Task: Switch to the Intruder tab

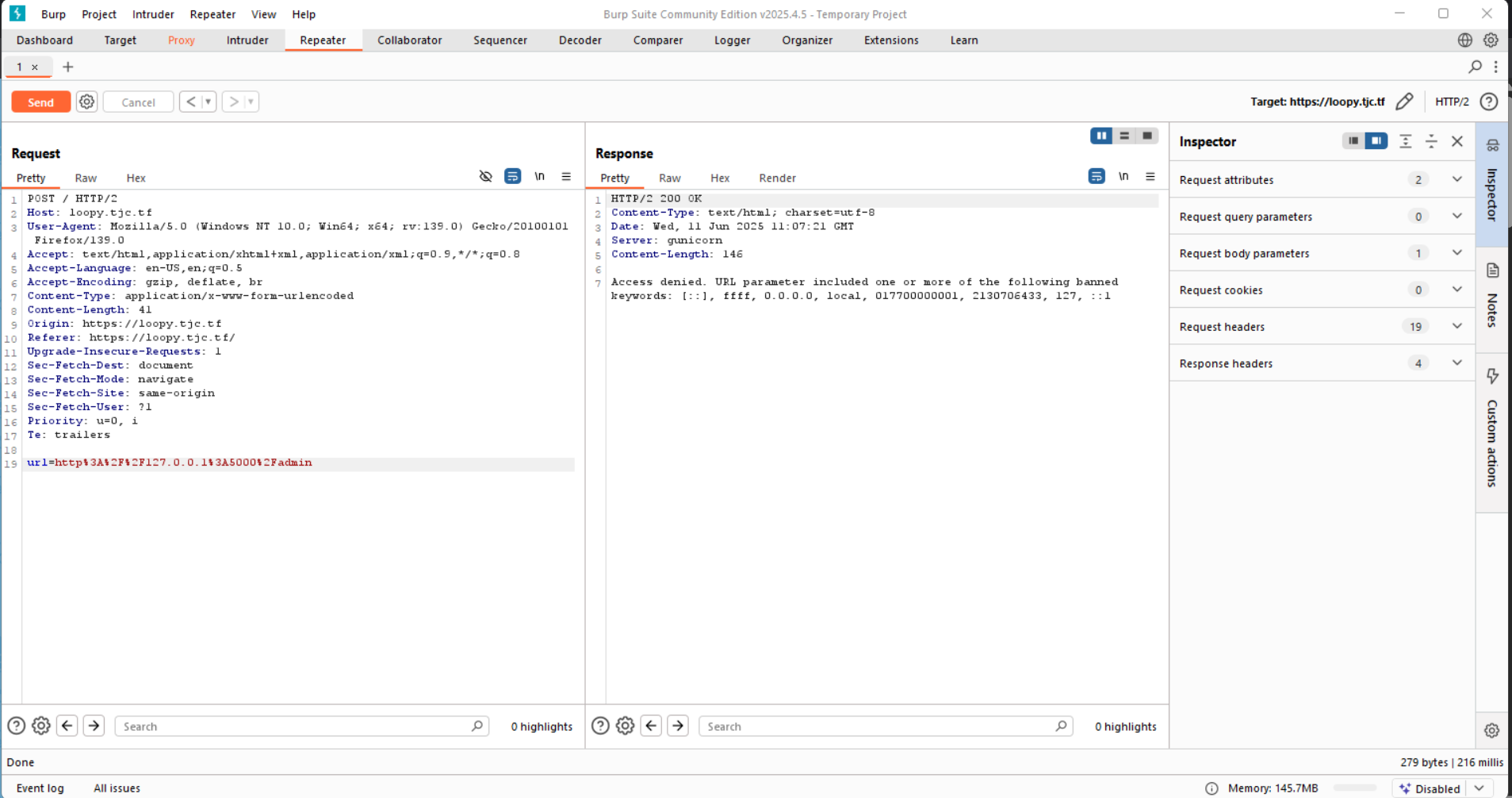Action: pos(247,40)
